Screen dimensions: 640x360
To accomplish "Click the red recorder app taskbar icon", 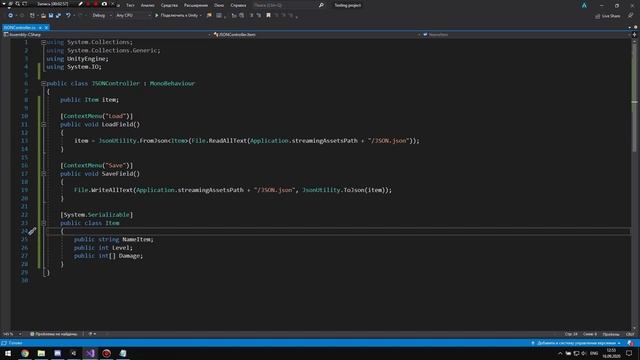I will [x=107, y=353].
